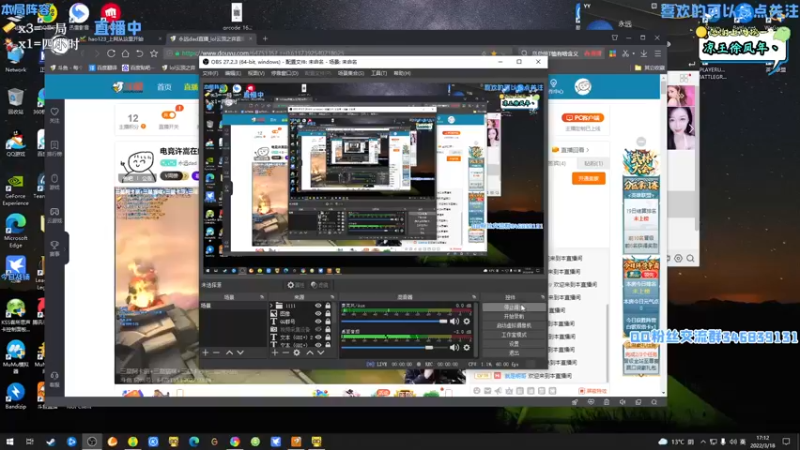The height and width of the screenshot is (450, 800).
Task: Toggle lock on the image source
Action: point(328,313)
